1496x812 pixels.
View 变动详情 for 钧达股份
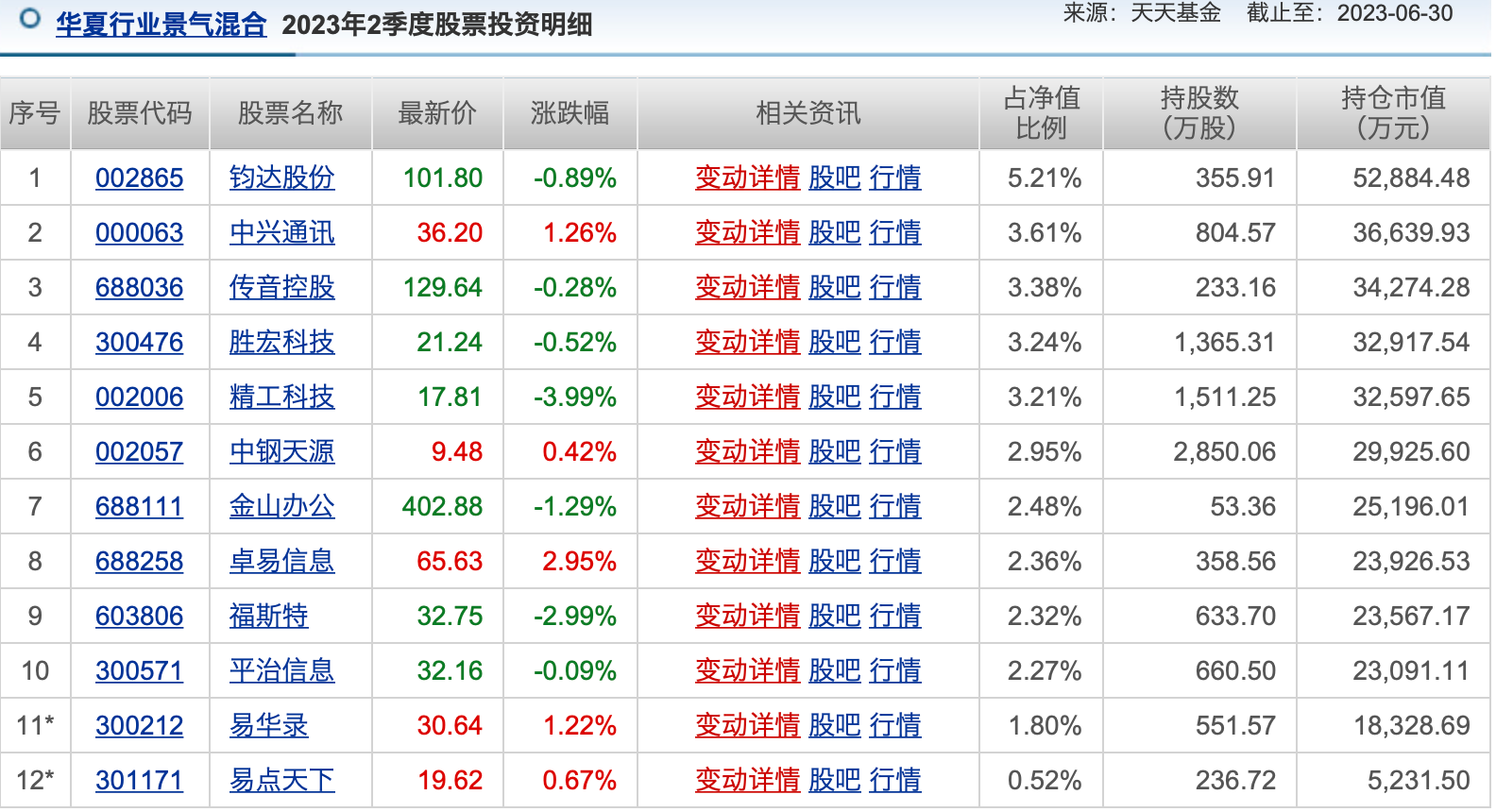pyautogui.click(x=747, y=178)
